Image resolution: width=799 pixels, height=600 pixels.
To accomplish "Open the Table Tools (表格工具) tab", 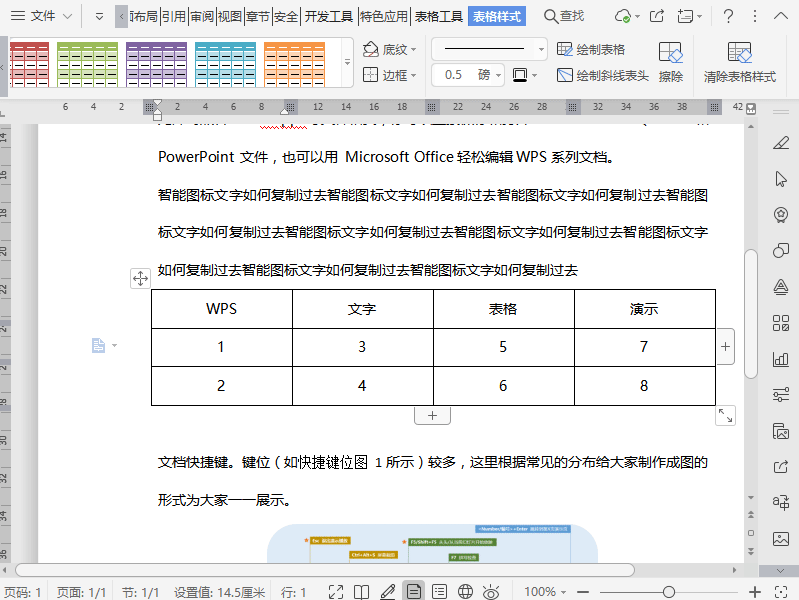I will (x=438, y=16).
